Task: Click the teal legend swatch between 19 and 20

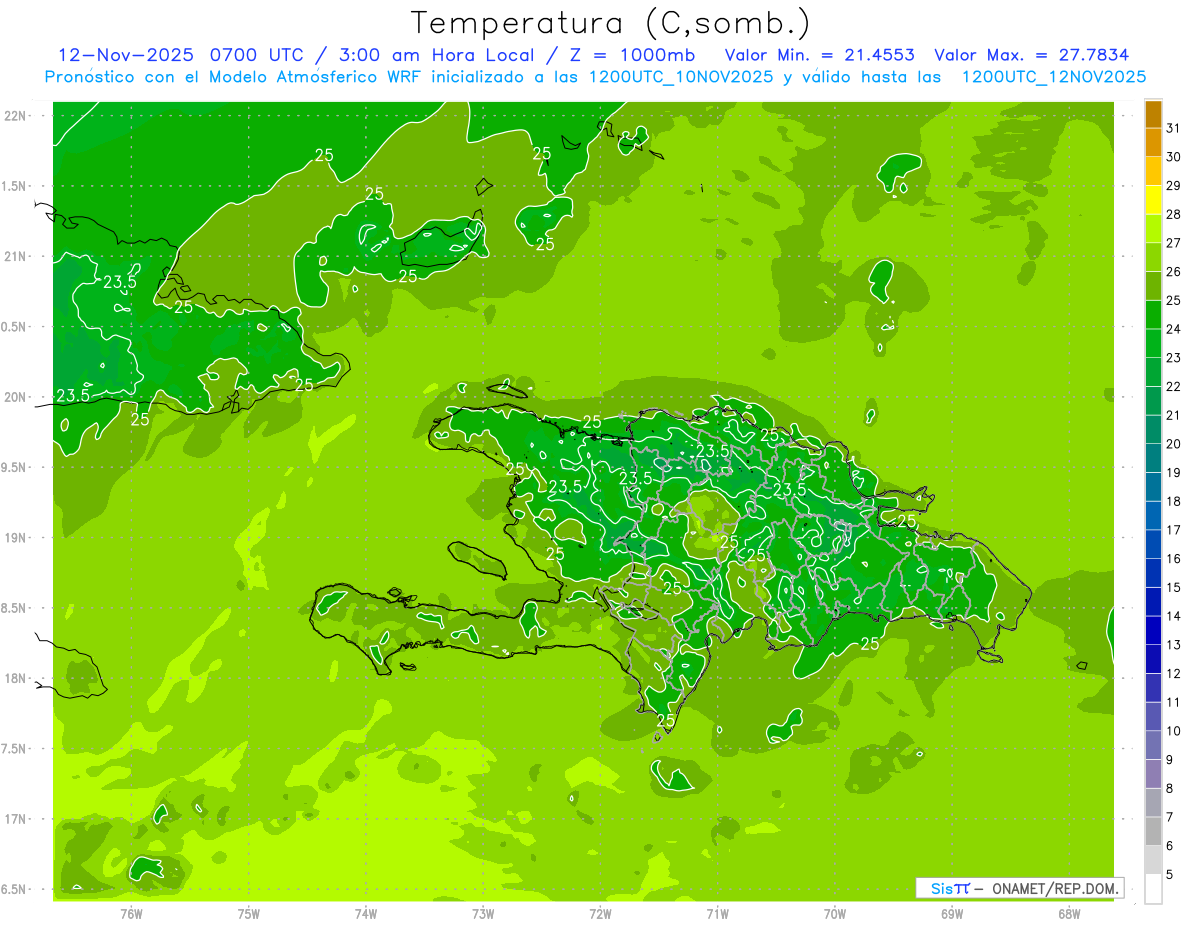Action: pyautogui.click(x=1153, y=459)
